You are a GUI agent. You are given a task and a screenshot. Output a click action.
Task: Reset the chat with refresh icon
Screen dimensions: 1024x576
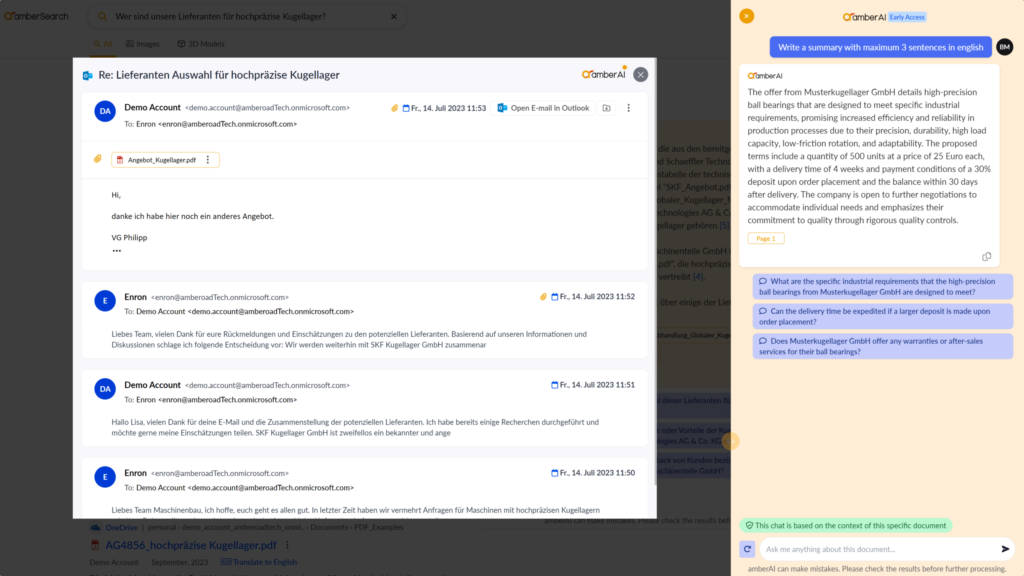click(x=747, y=549)
